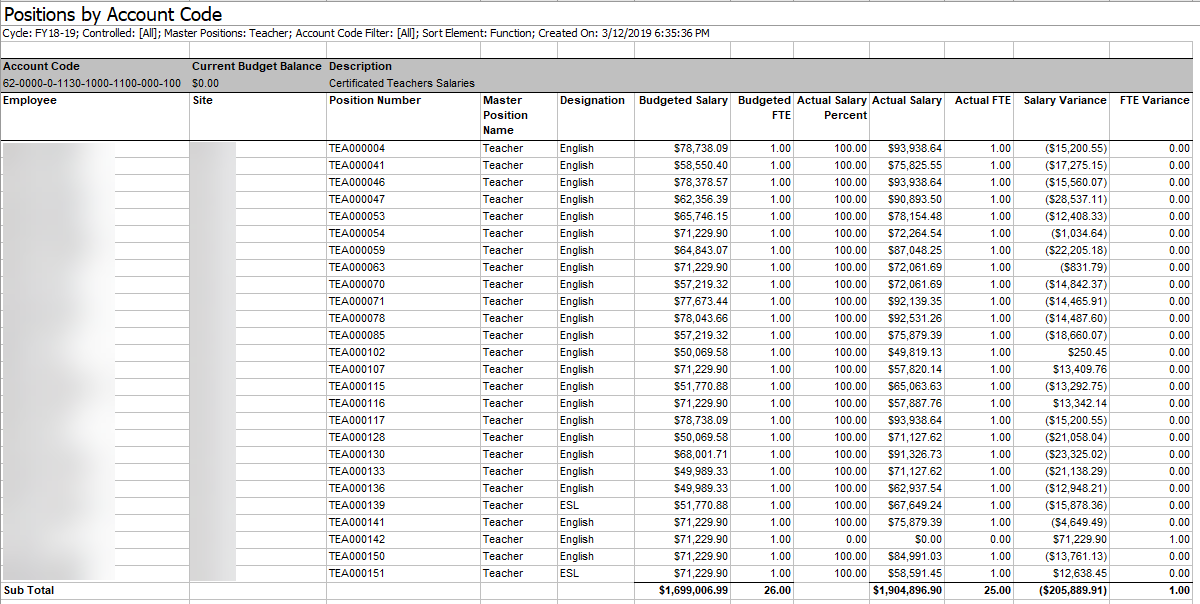Select salary variance $12,638.45
The height and width of the screenshot is (604, 1200).
(x=1081, y=574)
